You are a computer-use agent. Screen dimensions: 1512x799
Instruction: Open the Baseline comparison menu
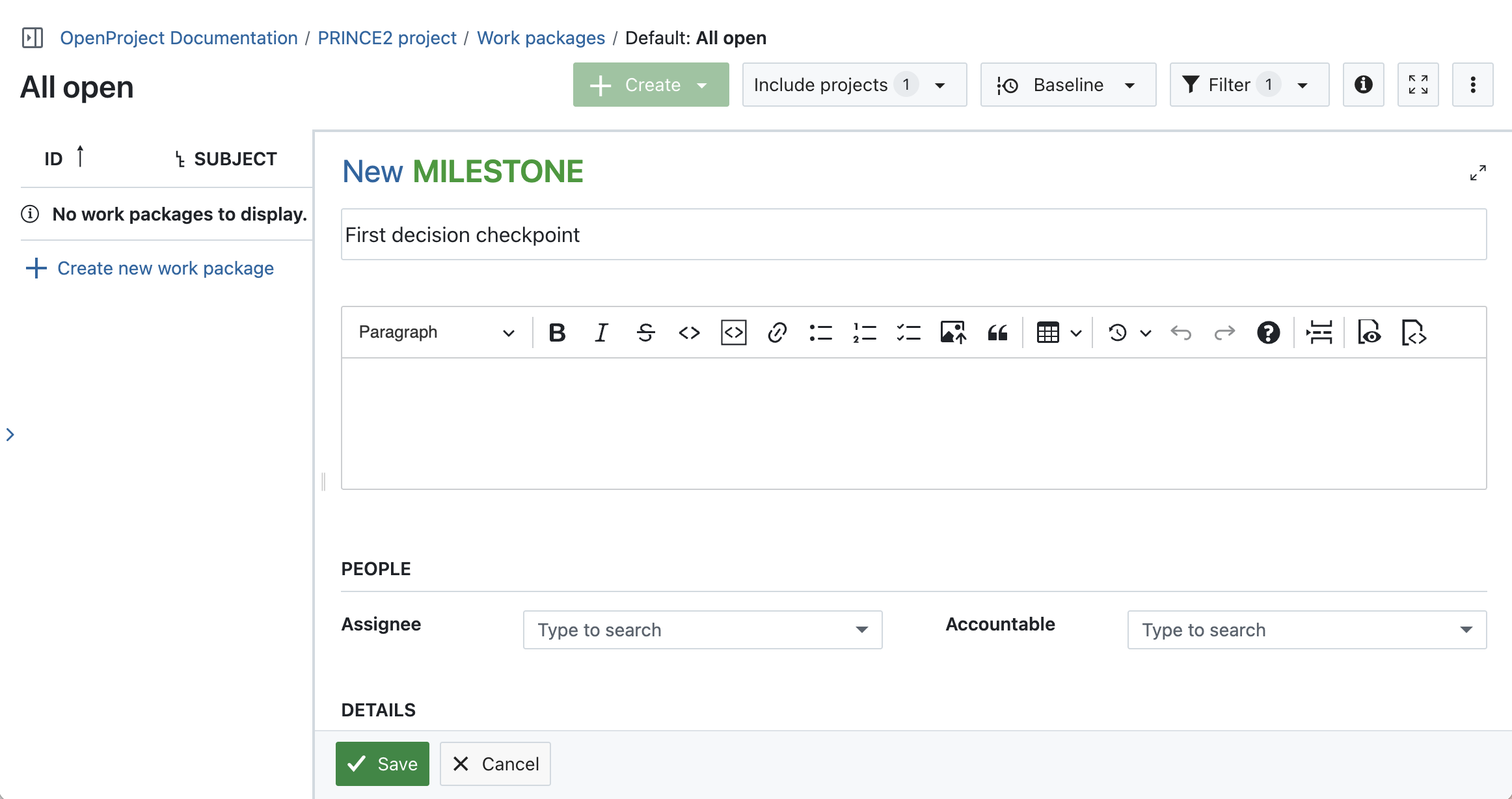pyautogui.click(x=1068, y=85)
